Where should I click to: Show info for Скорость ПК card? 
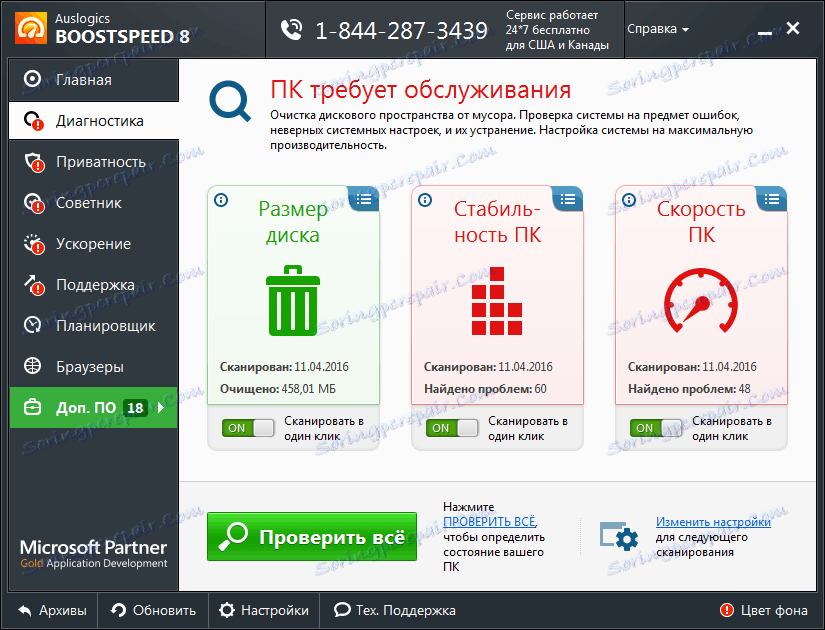[629, 200]
